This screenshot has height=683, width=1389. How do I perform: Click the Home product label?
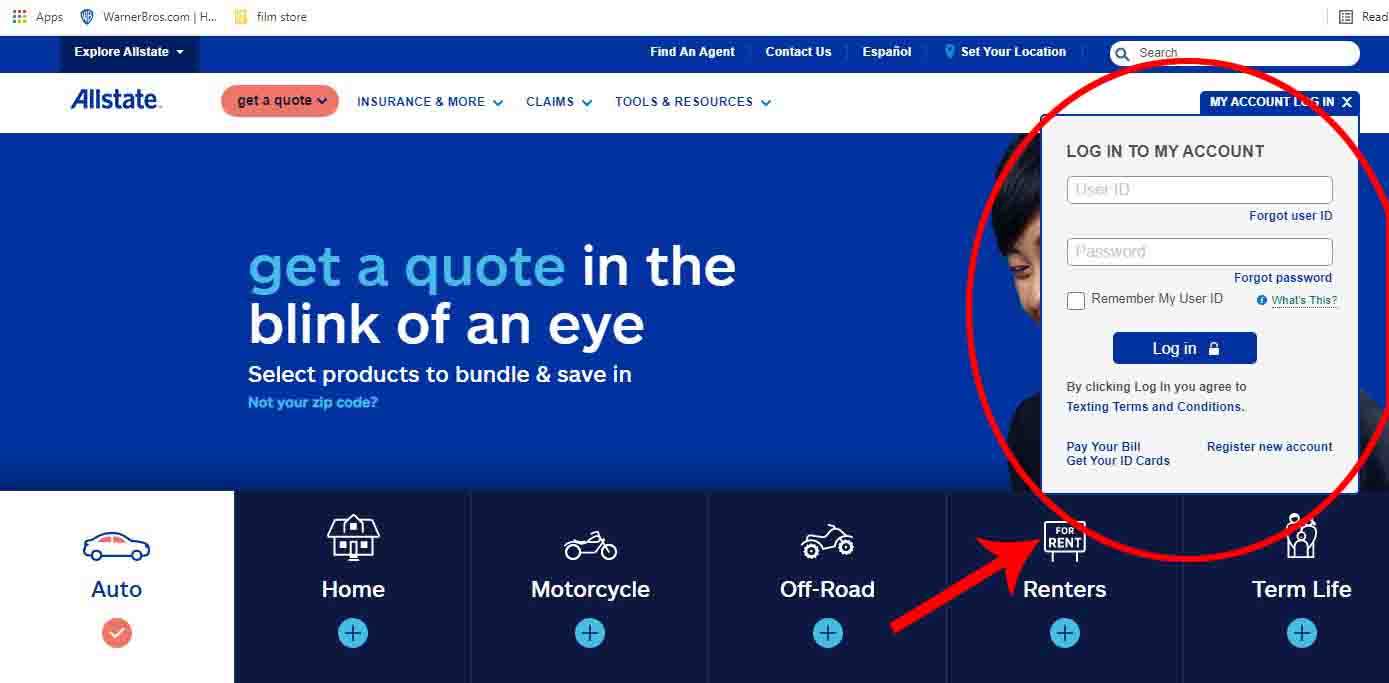[353, 589]
